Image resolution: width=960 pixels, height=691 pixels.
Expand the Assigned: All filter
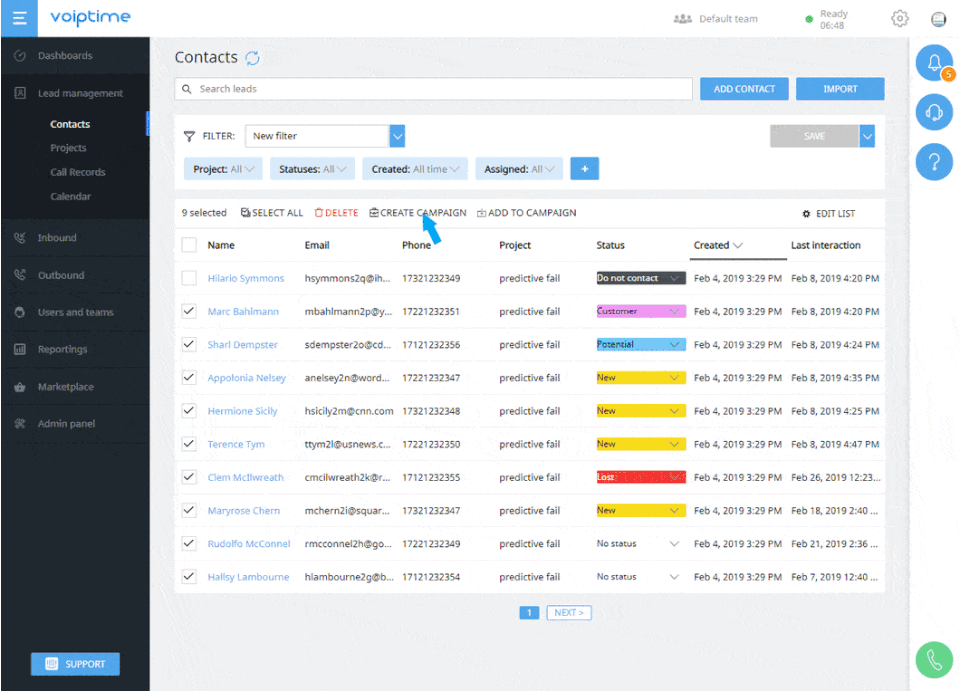tap(519, 169)
